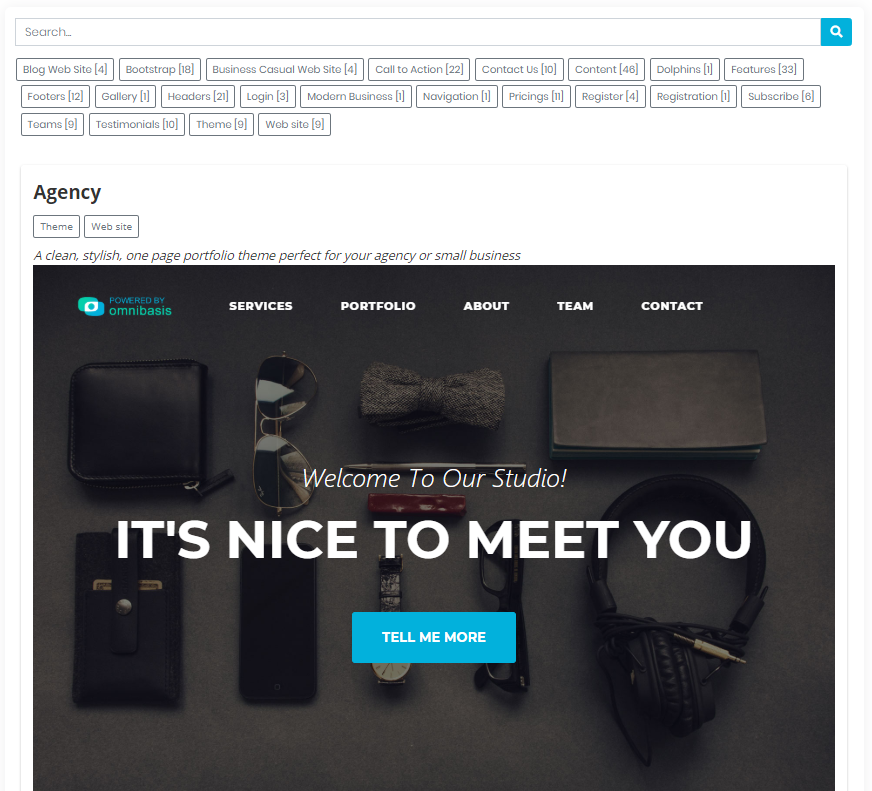Click the Web site tag under Agency

click(x=112, y=227)
